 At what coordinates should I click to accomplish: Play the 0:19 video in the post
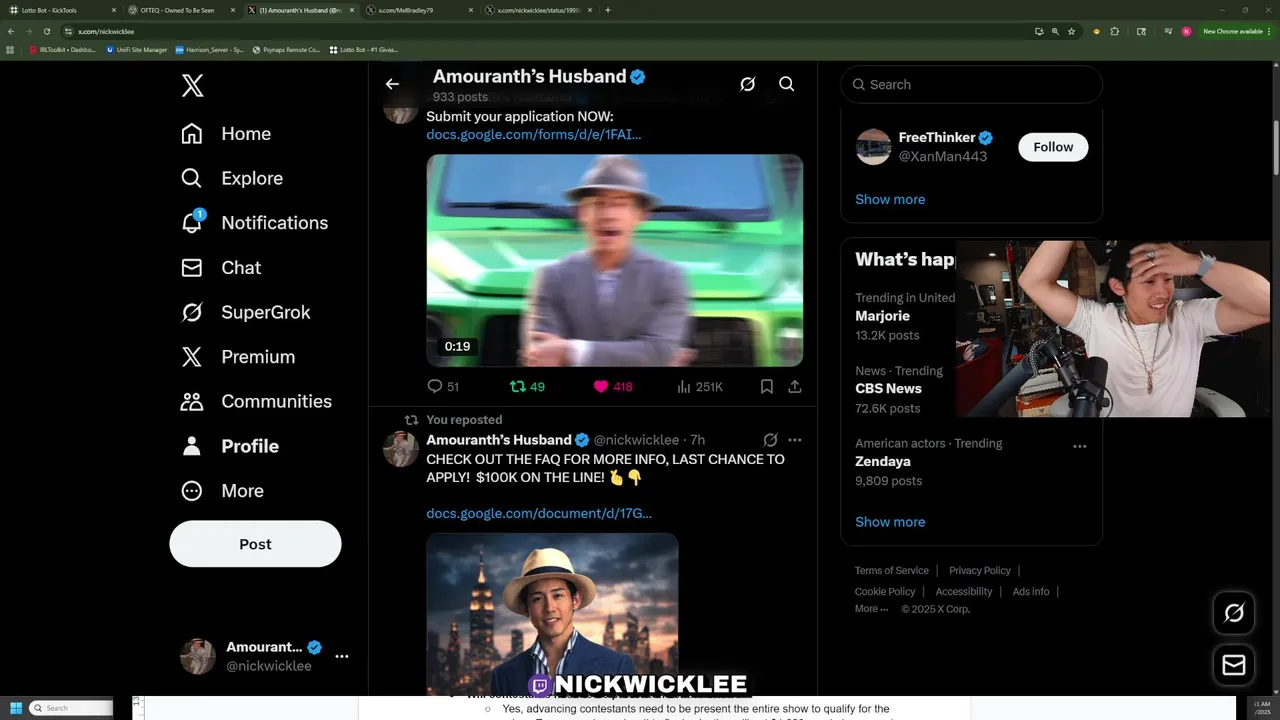(615, 260)
